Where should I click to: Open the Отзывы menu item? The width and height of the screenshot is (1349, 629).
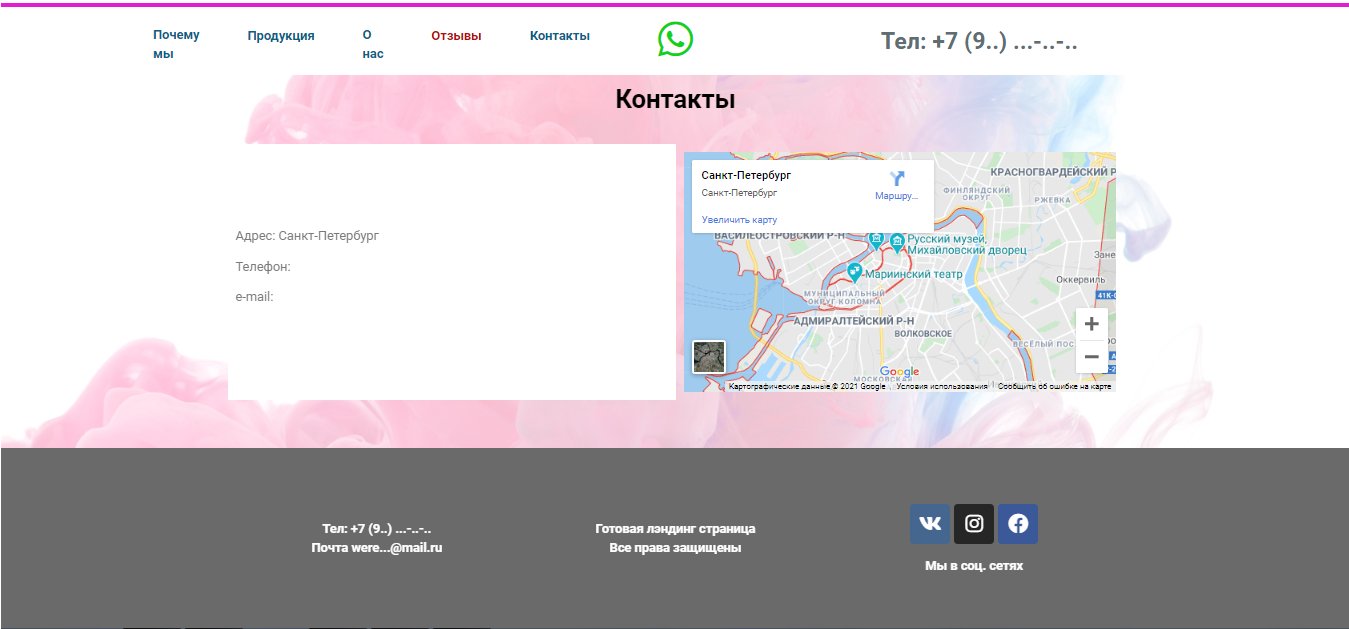point(456,36)
